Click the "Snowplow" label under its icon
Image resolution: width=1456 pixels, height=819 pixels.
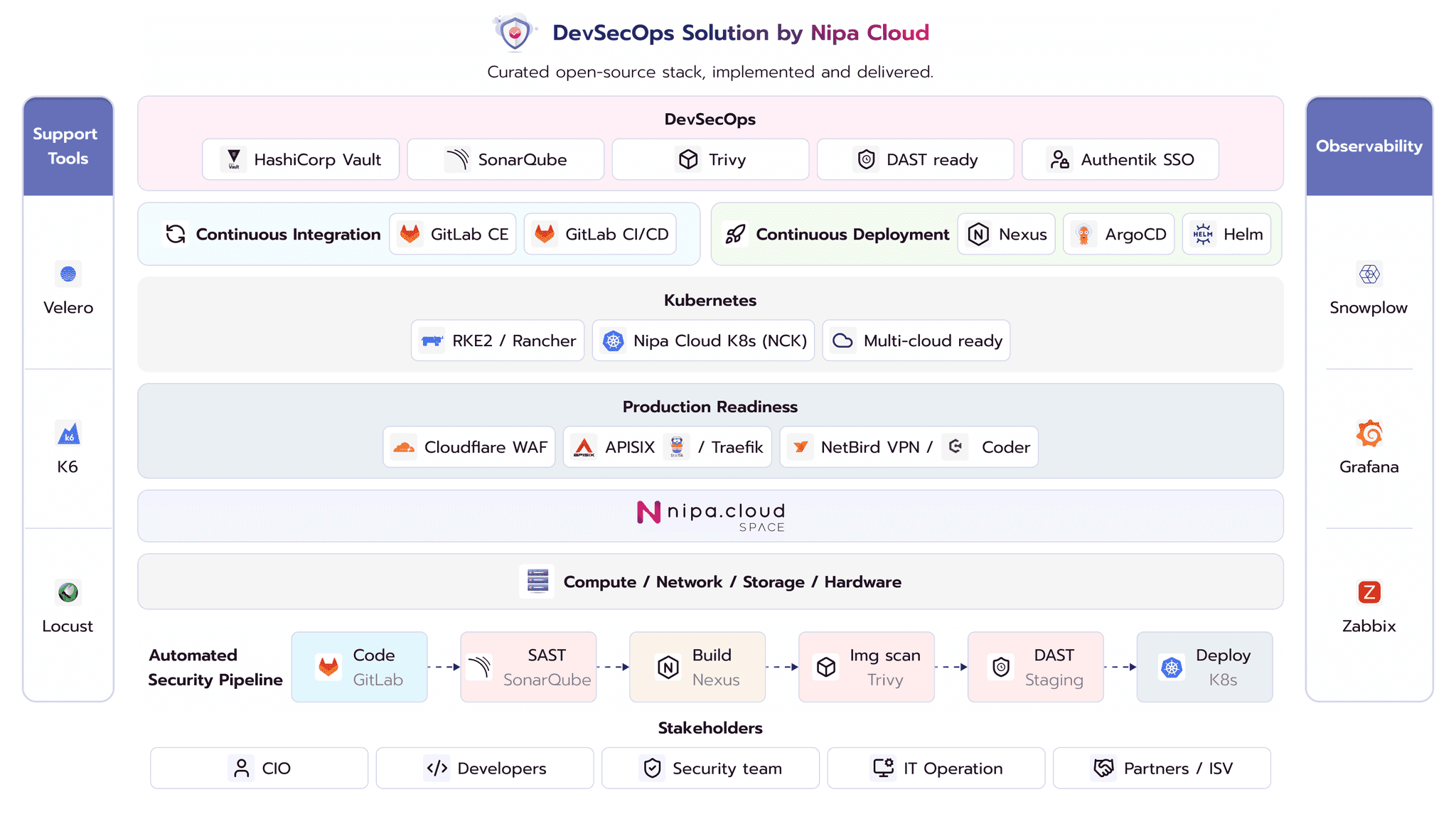click(x=1369, y=308)
